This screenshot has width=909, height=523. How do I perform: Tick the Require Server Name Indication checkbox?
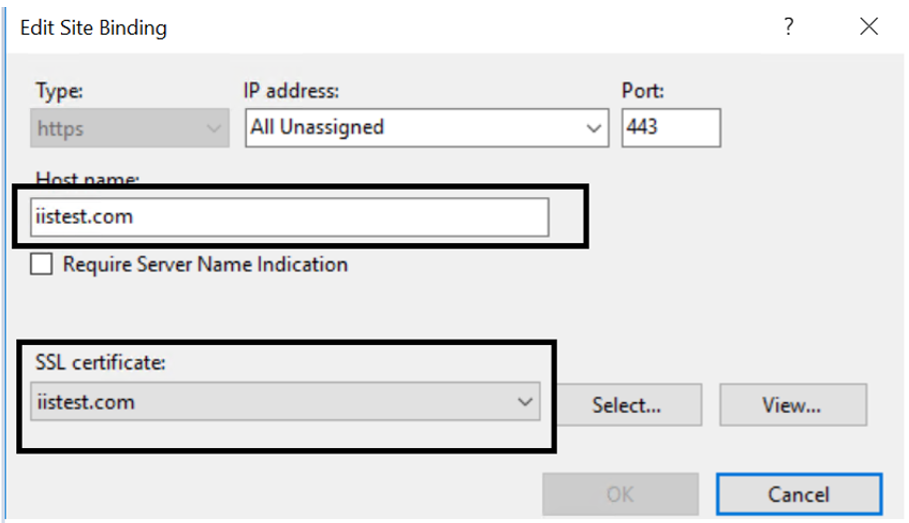pos(41,264)
